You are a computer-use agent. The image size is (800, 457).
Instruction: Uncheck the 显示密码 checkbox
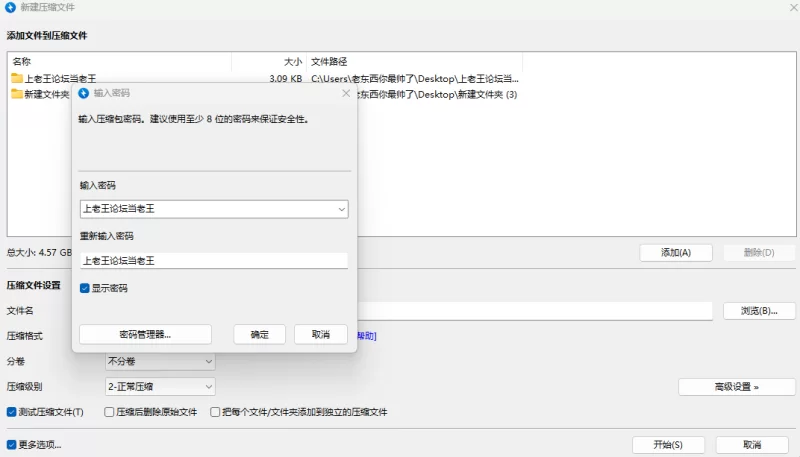pyautogui.click(x=85, y=288)
